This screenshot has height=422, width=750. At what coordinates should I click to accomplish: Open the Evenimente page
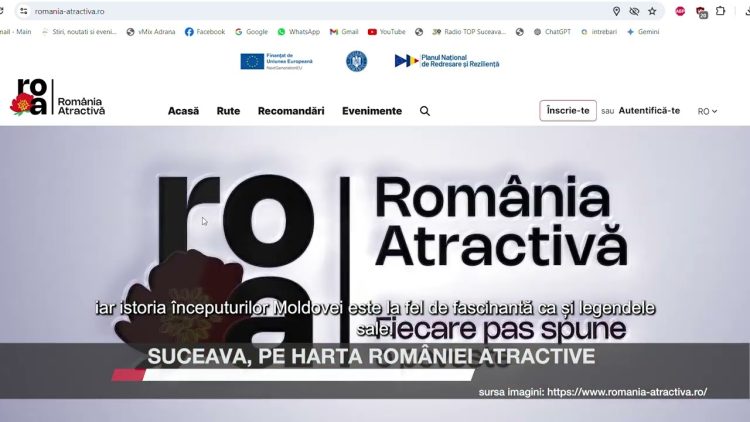pos(372,111)
